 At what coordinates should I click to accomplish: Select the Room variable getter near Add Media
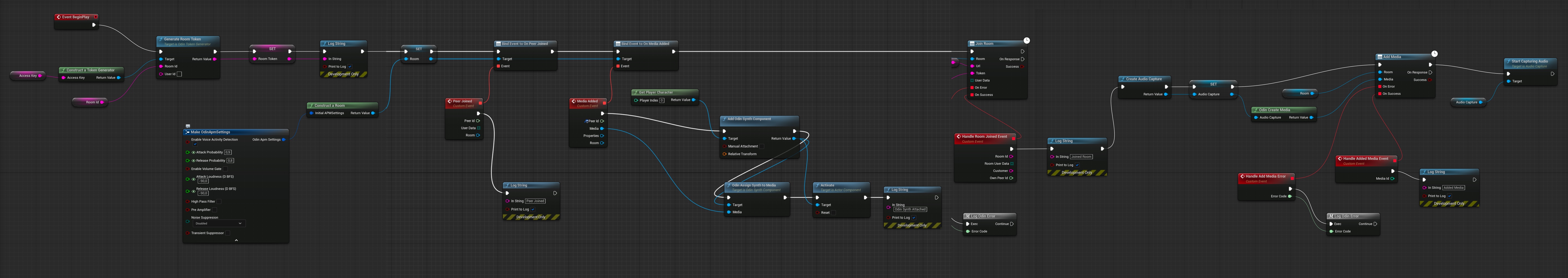1300,94
